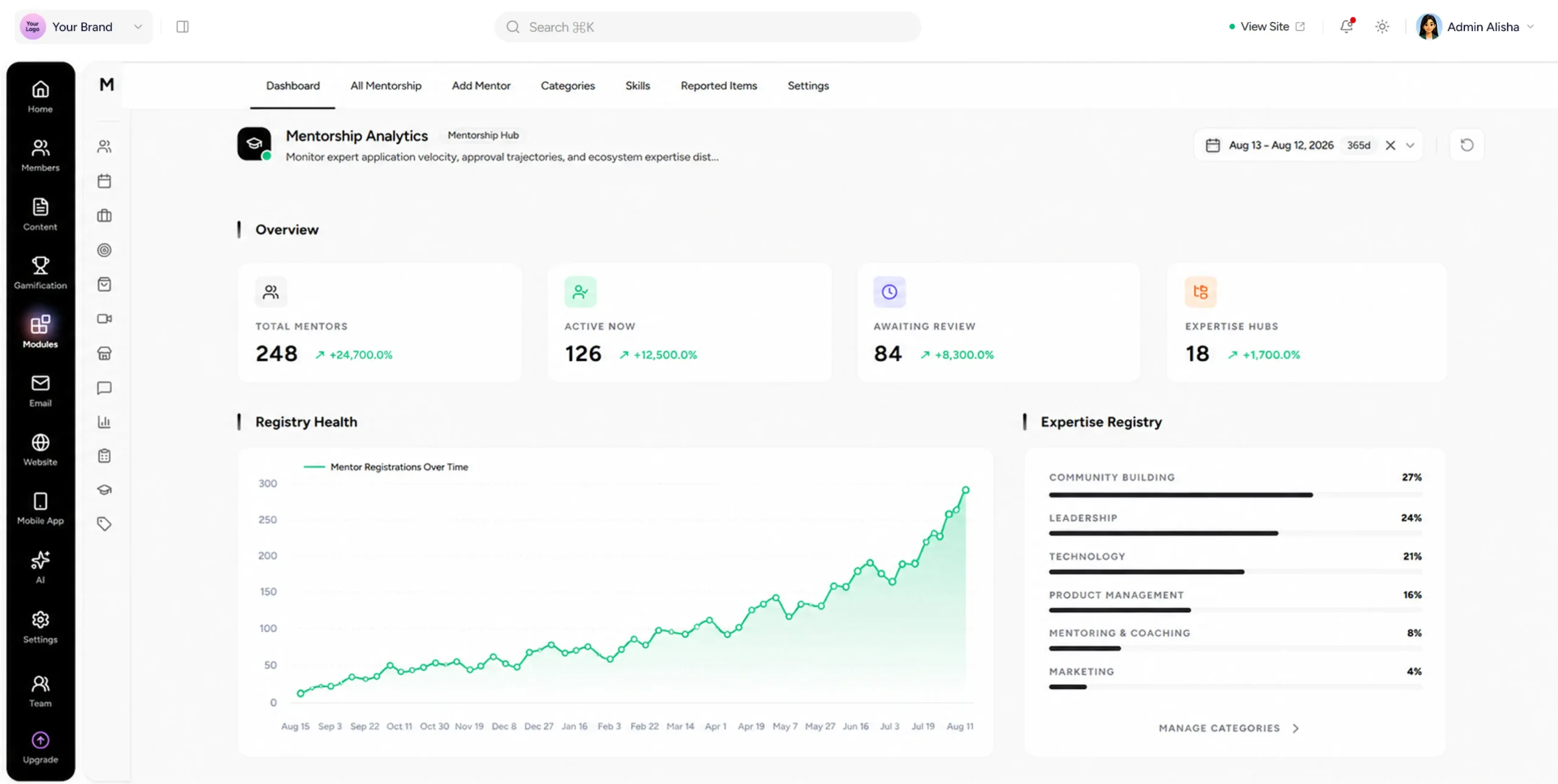
Task: Focus the Search field
Action: pos(708,27)
